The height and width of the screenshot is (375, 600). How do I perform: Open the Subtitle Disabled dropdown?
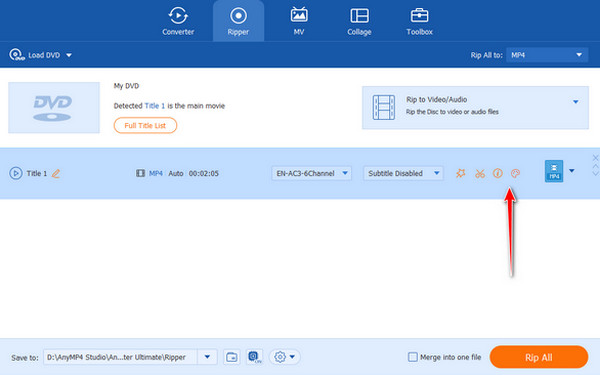pyautogui.click(x=403, y=173)
